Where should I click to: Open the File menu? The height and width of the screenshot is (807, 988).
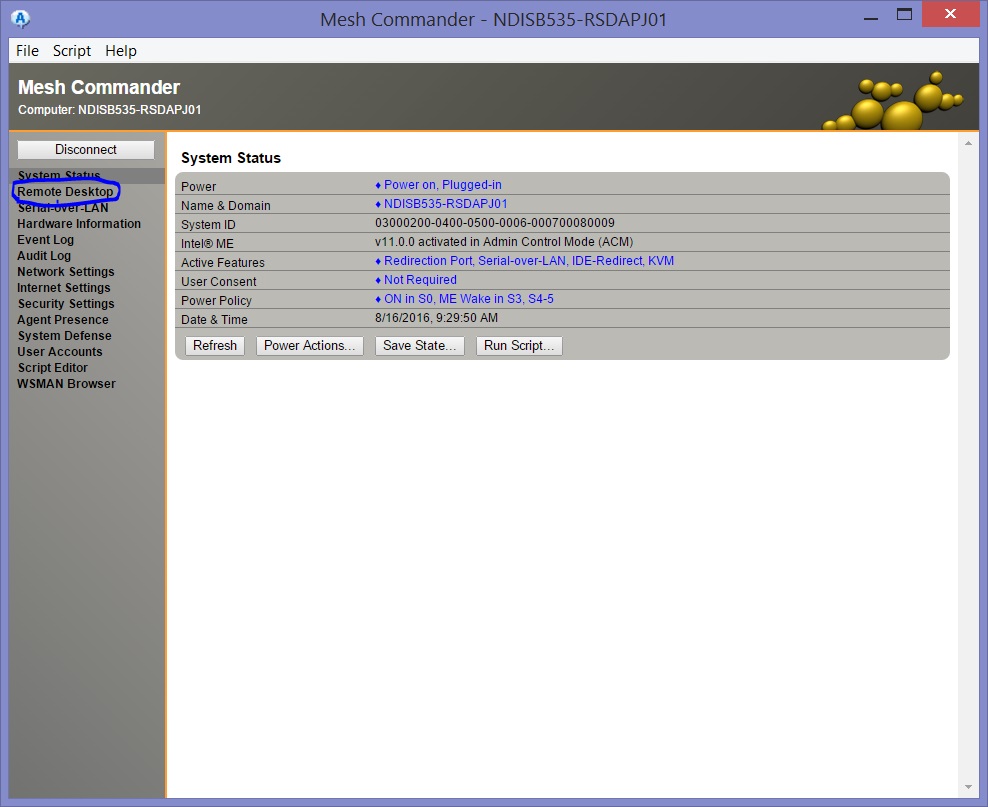(x=27, y=51)
